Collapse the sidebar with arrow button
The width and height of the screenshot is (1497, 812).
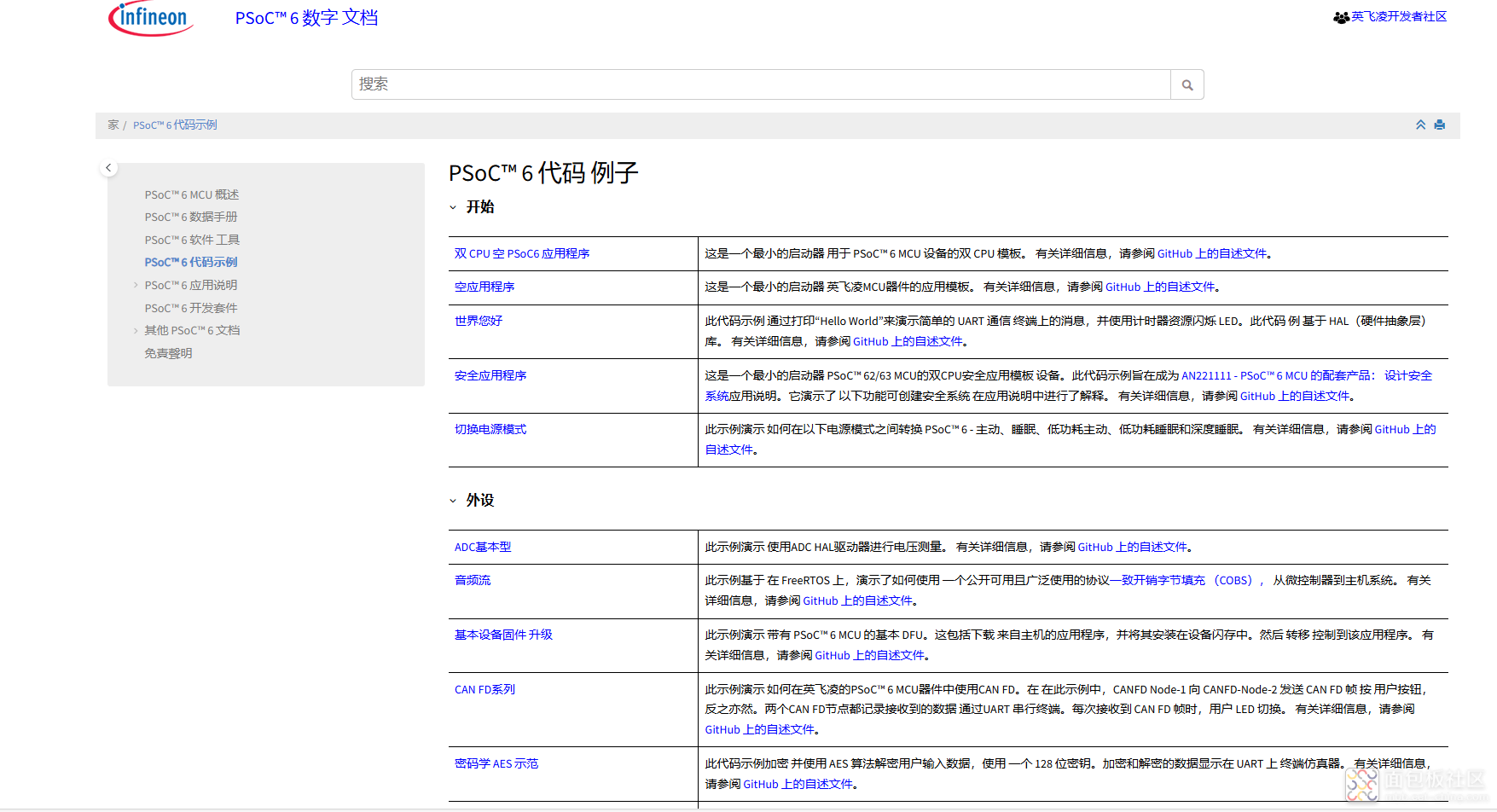[108, 167]
